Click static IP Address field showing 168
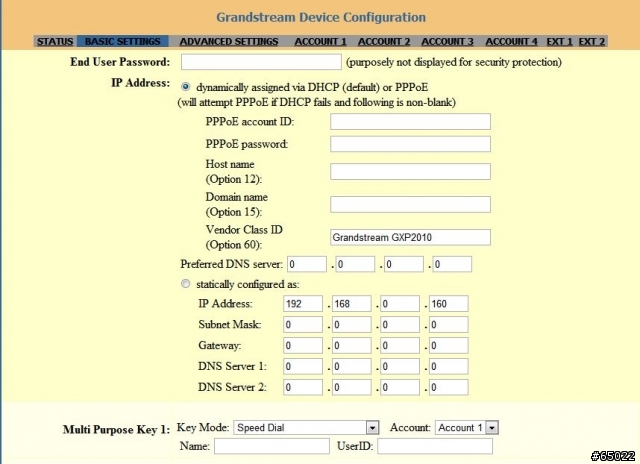The width and height of the screenshot is (640, 464). pyautogui.click(x=351, y=304)
